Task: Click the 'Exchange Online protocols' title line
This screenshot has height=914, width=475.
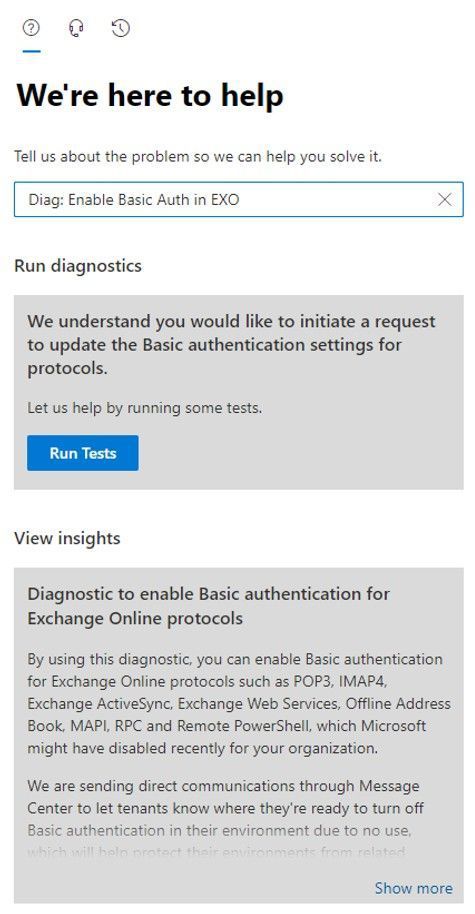Action: click(135, 618)
